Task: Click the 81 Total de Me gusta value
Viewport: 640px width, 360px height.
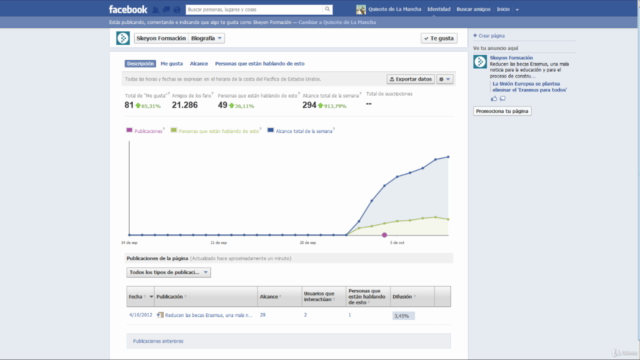Action: coord(129,105)
